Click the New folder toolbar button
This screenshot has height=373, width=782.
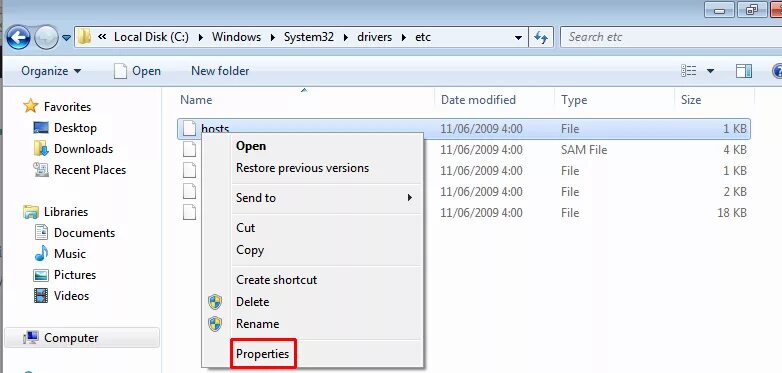pos(220,71)
